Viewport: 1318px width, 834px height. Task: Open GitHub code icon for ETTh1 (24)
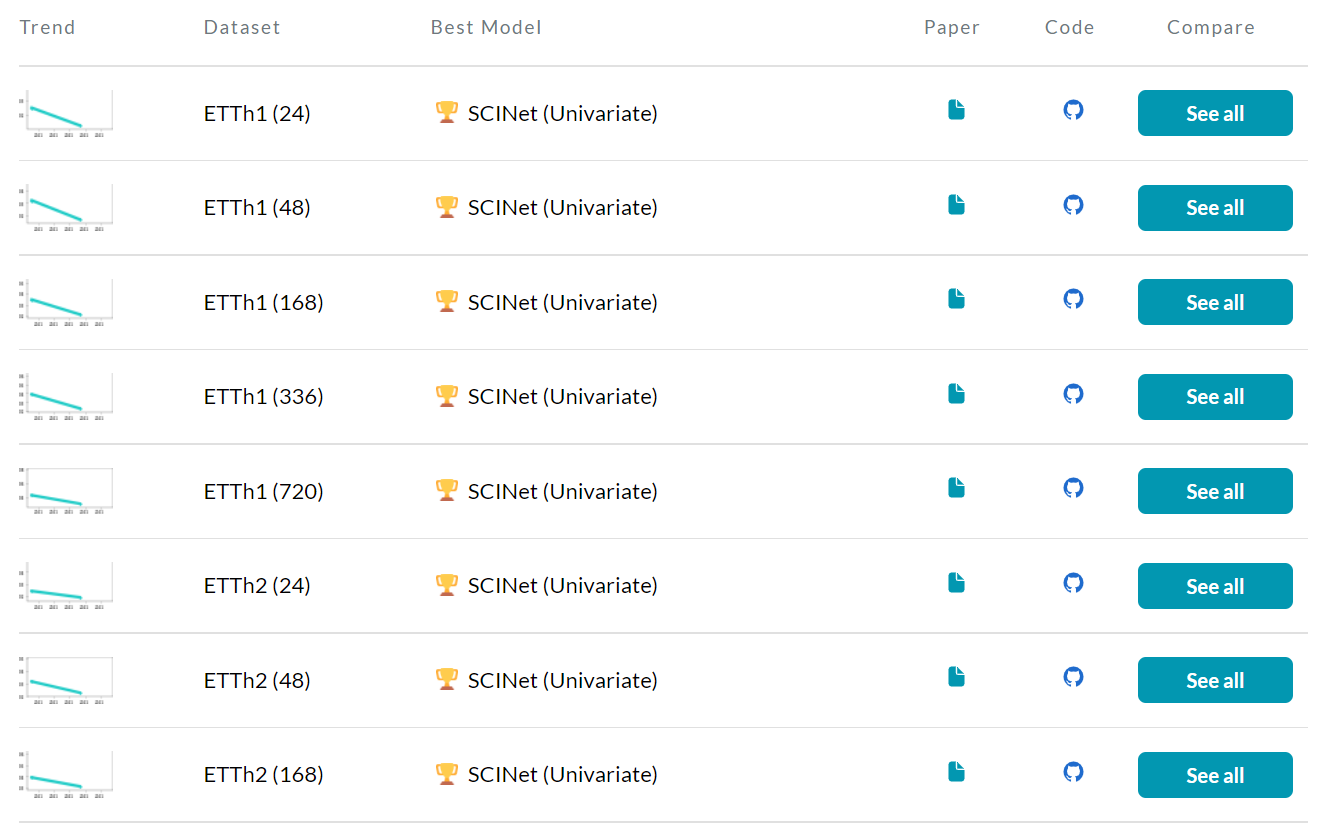(1073, 110)
